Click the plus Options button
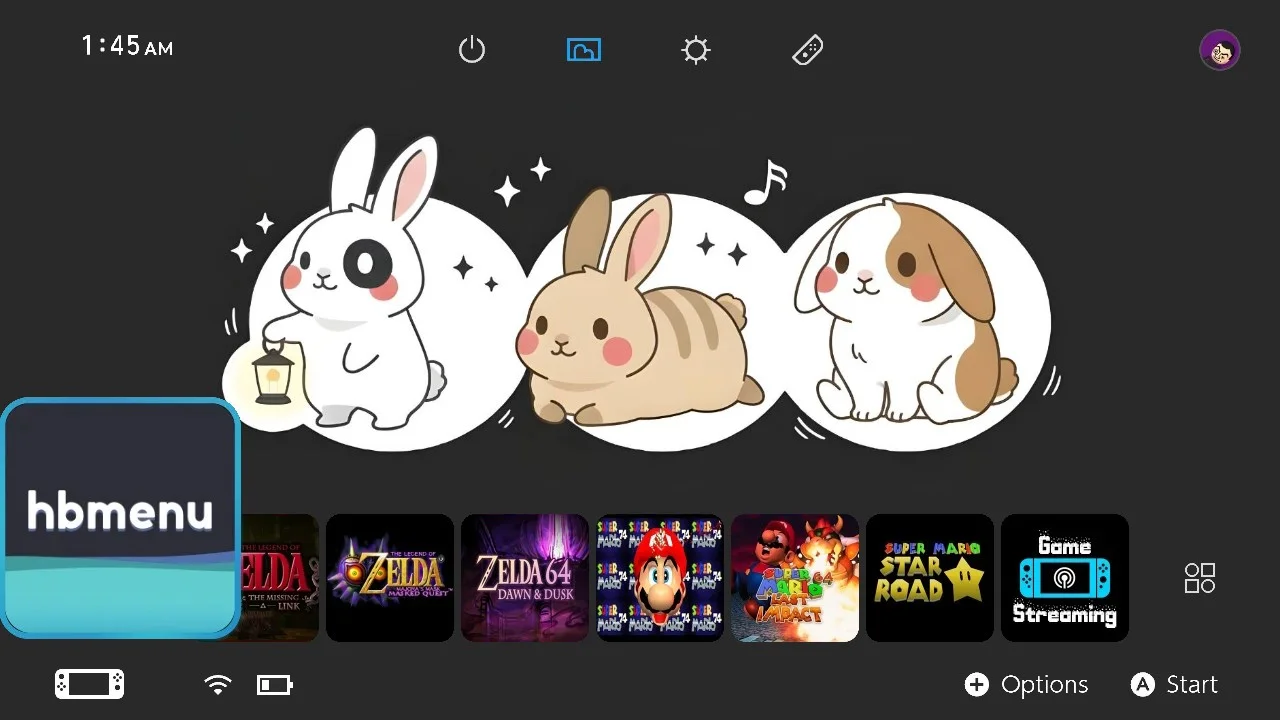Viewport: 1280px width, 720px height. click(x=1027, y=684)
